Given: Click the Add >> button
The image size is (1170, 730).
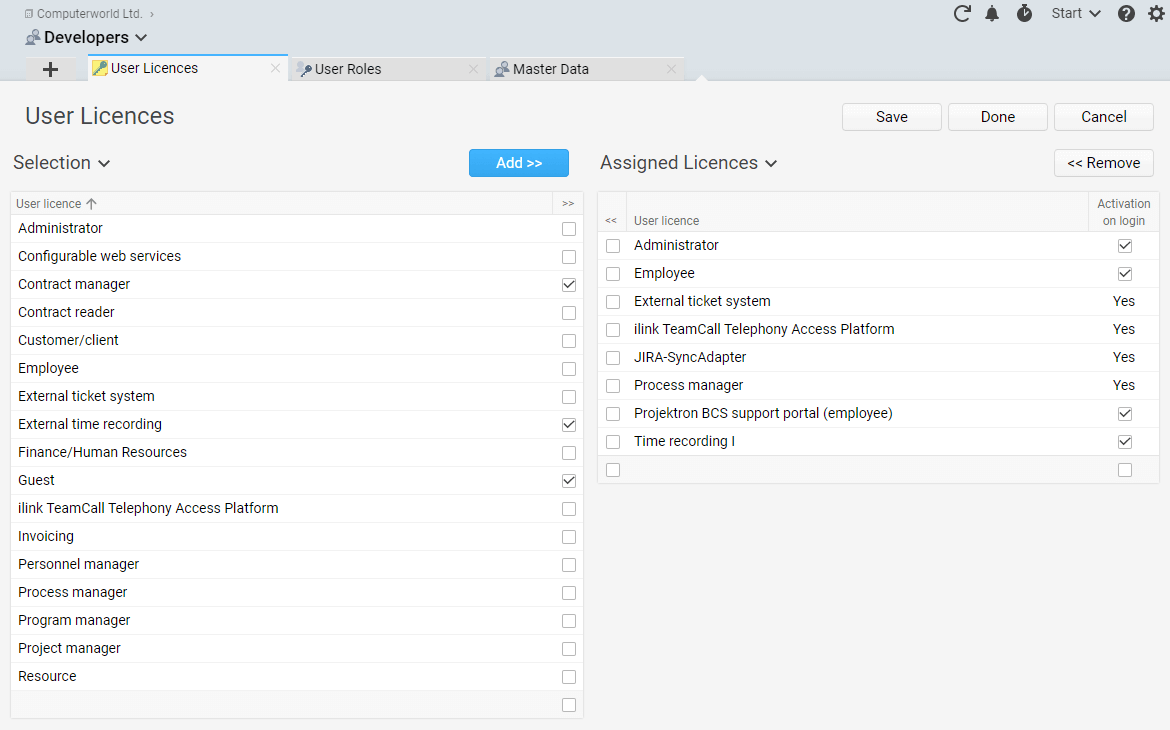Looking at the screenshot, I should click(519, 163).
